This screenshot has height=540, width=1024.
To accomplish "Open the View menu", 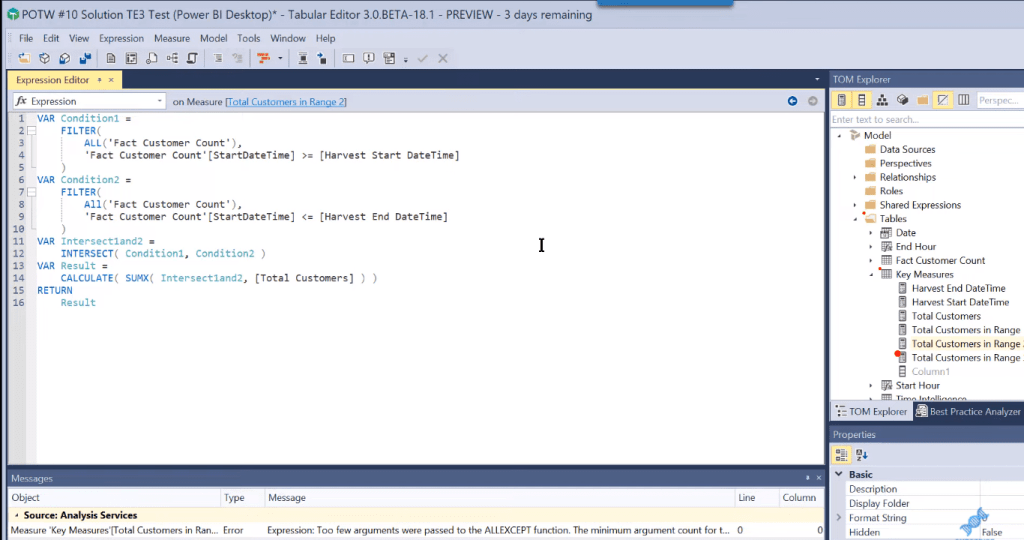I will point(79,39).
